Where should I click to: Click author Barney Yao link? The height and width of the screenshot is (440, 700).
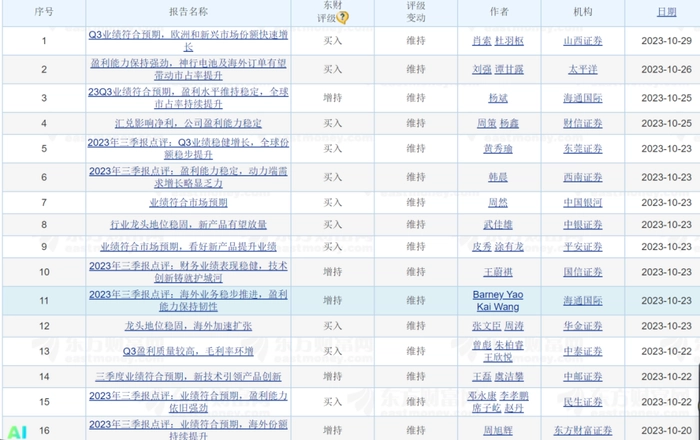pyautogui.click(x=498, y=295)
